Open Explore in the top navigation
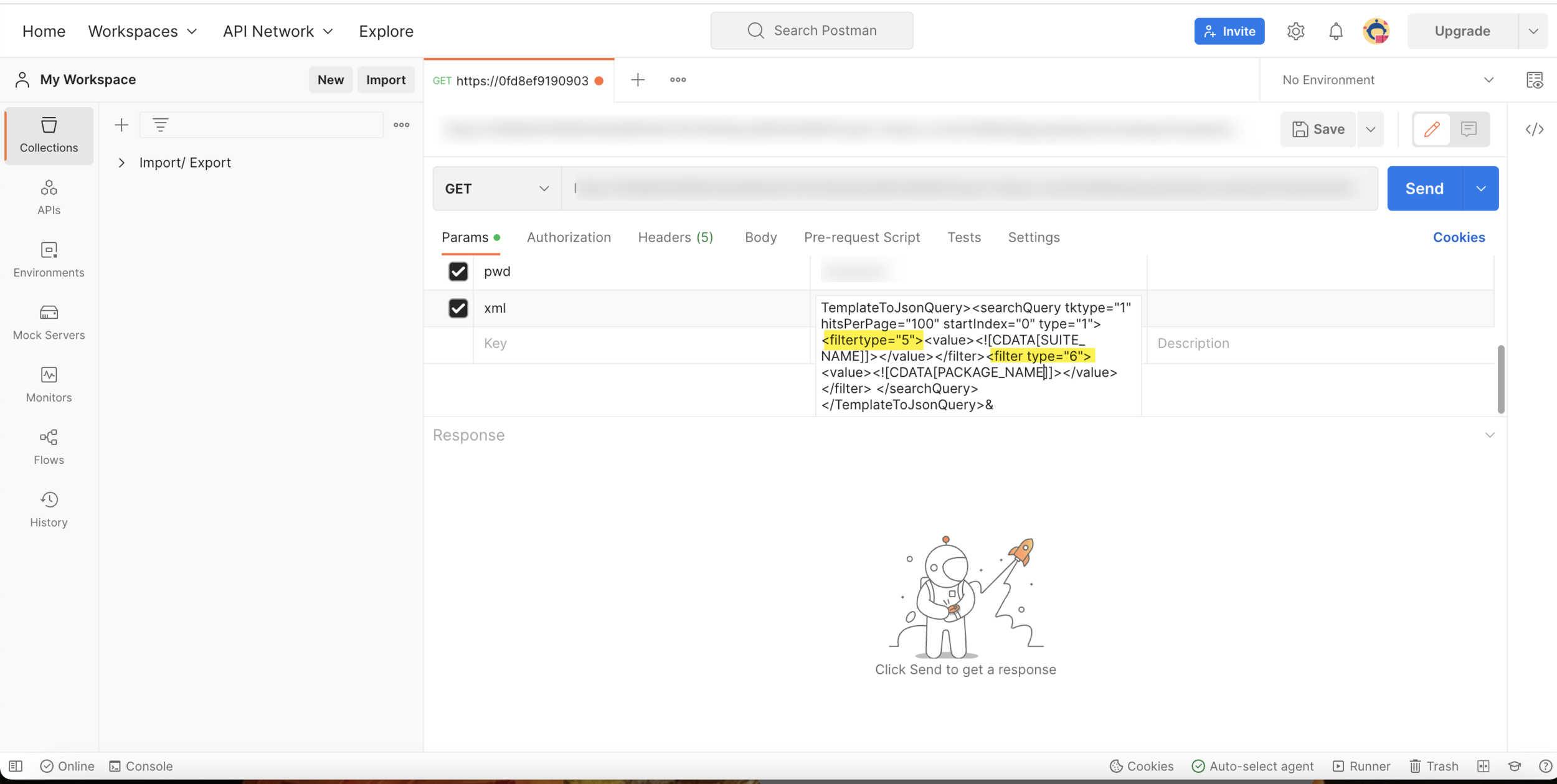 pos(386,31)
